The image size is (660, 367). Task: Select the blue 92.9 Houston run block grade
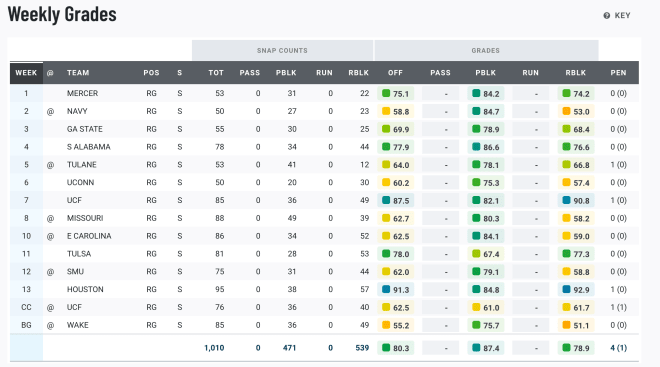[x=576, y=290]
